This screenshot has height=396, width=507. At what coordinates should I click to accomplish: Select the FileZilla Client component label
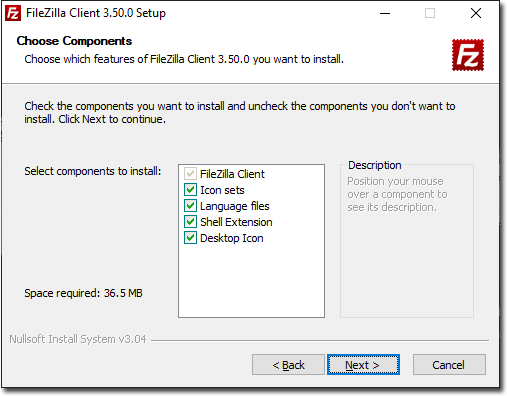click(232, 174)
